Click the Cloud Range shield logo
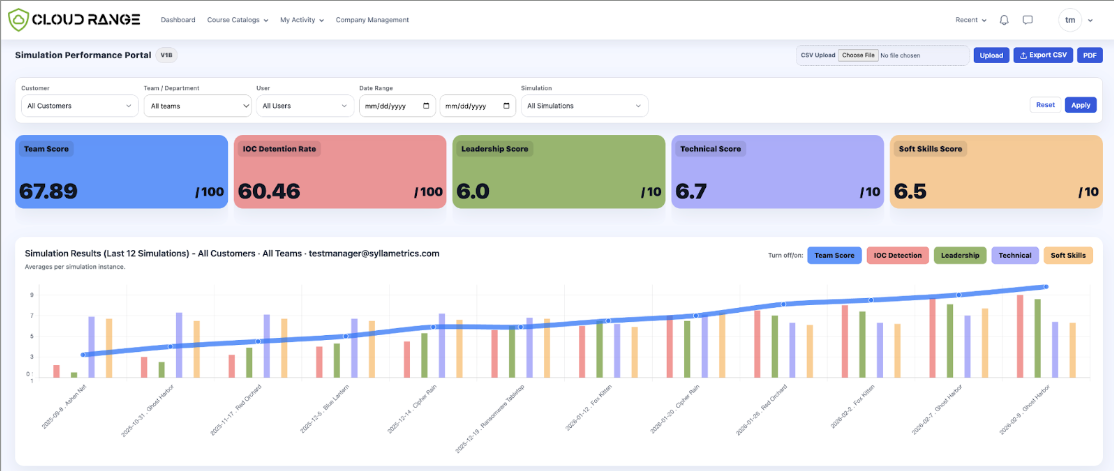The image size is (1114, 471). point(18,20)
